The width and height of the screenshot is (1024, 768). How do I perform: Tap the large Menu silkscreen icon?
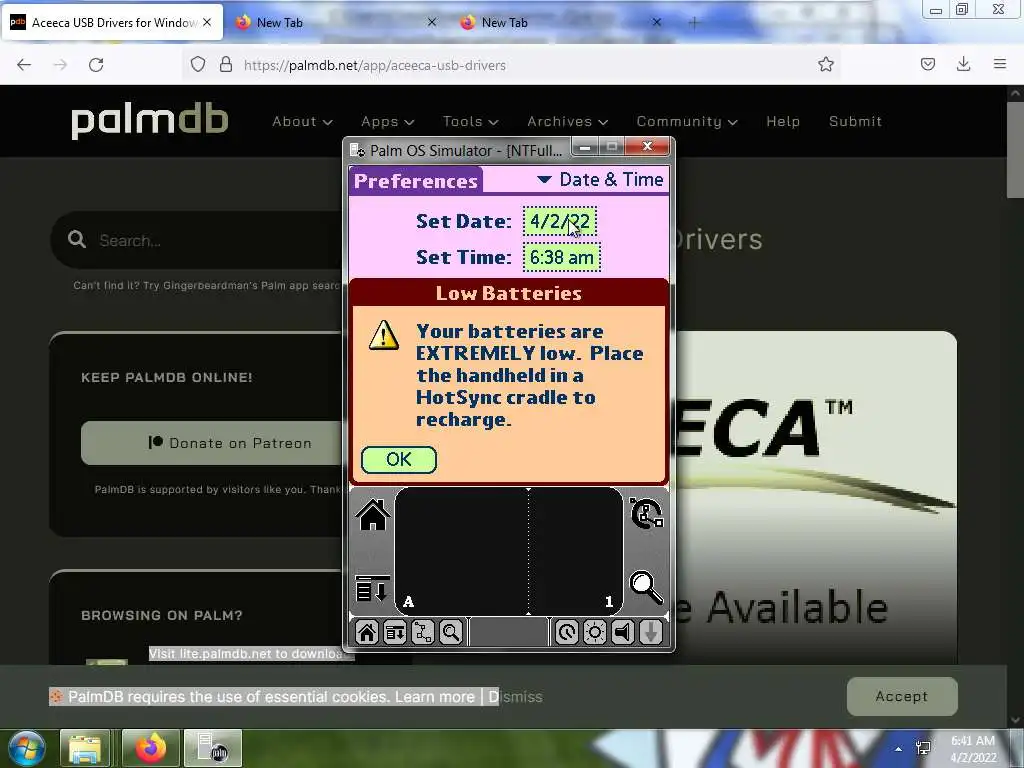(373, 588)
